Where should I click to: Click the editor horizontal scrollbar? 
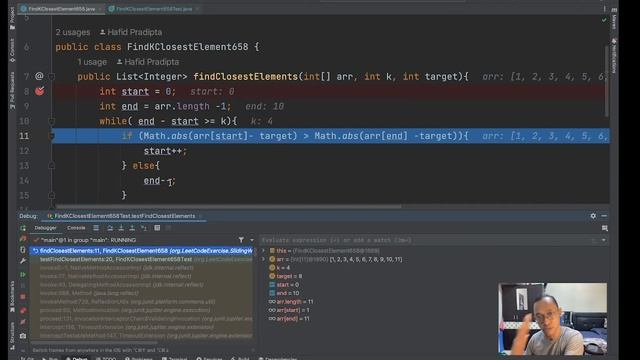(229, 207)
